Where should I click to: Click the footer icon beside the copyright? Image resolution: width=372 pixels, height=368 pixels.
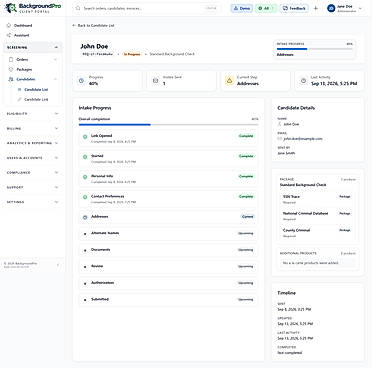[58, 265]
